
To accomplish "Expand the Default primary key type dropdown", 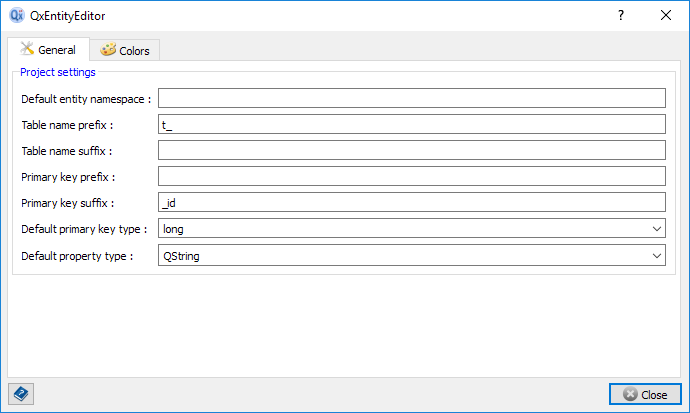I will 412,229.
